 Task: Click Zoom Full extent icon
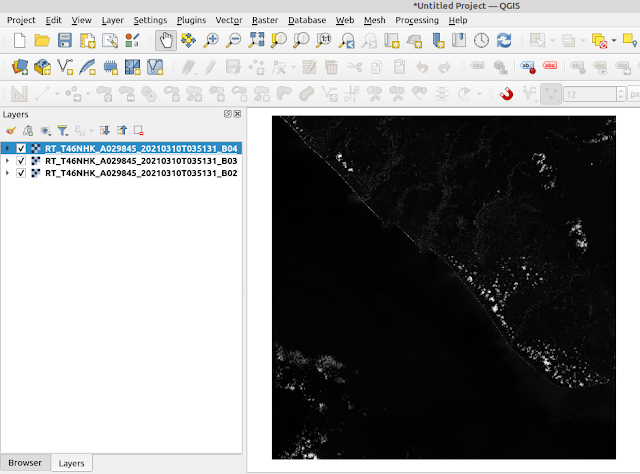click(x=256, y=40)
